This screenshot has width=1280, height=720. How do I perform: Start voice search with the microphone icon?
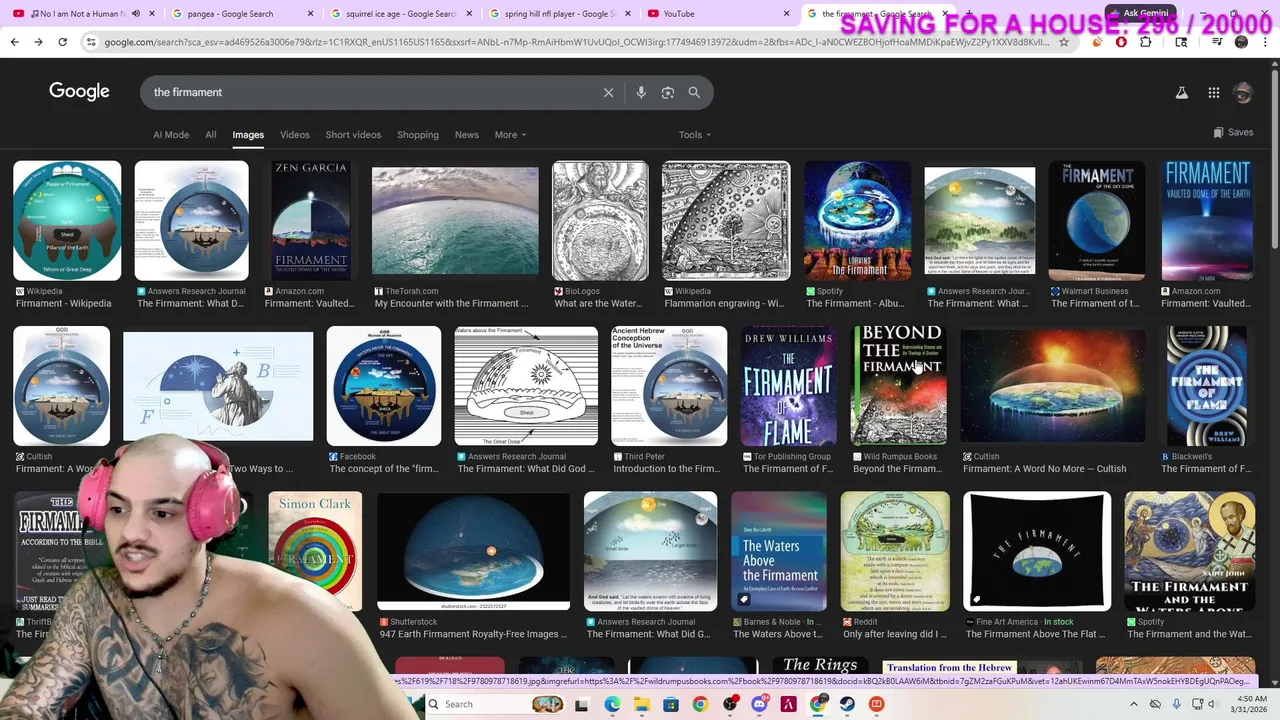click(641, 92)
